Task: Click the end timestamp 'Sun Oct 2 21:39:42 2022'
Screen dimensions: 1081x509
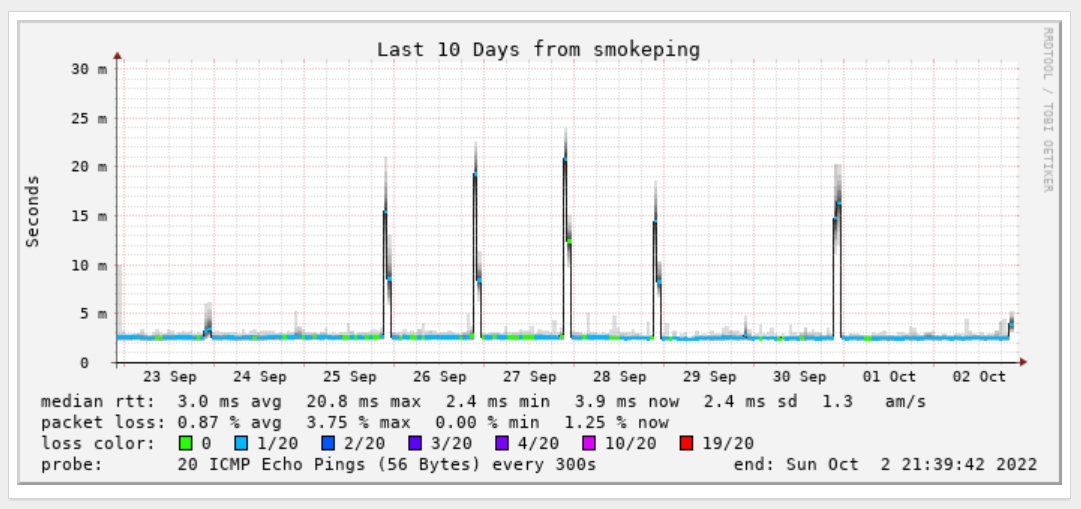Action: [x=911, y=464]
